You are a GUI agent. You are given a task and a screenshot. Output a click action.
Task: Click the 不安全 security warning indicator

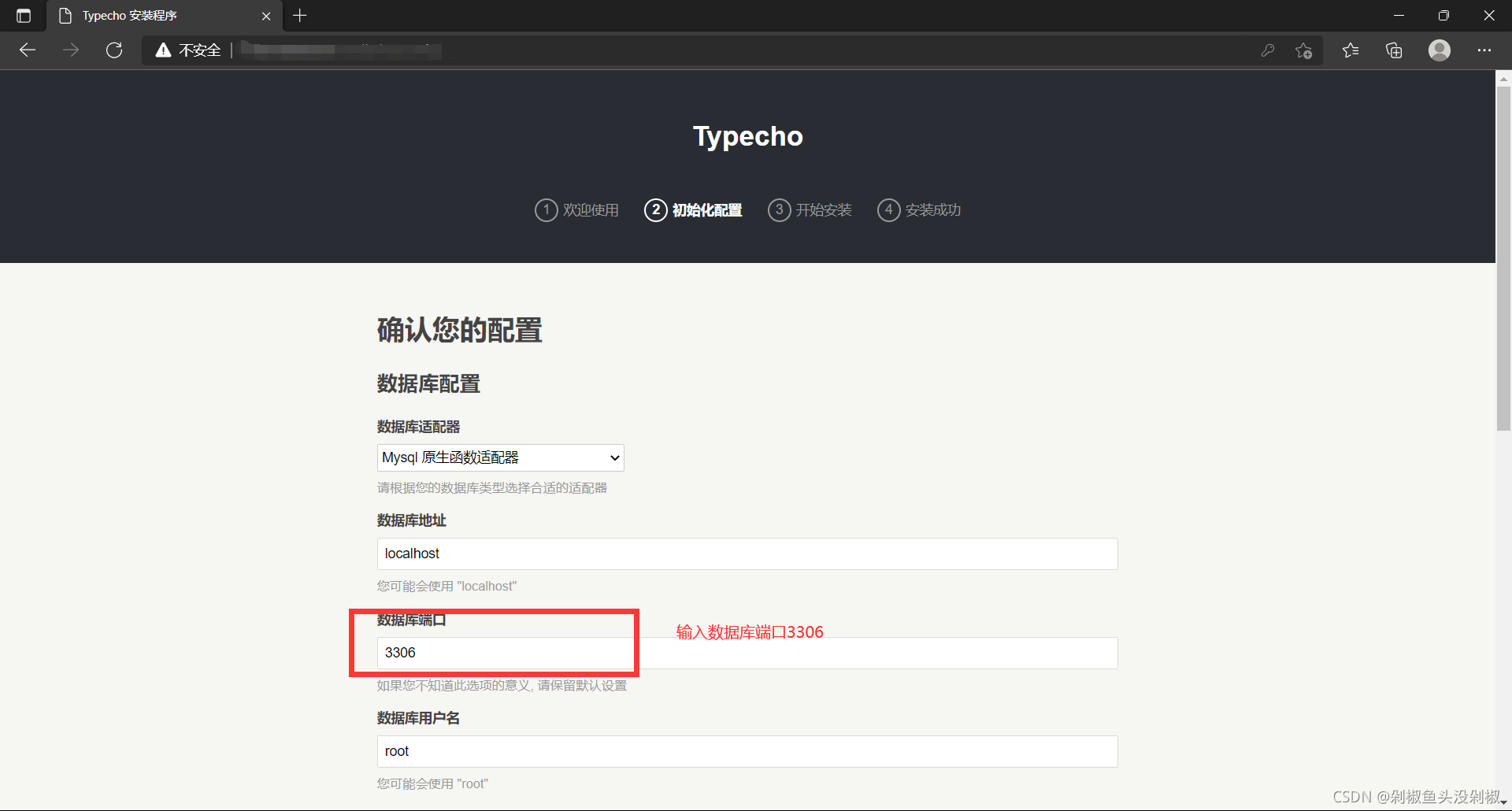pos(188,50)
